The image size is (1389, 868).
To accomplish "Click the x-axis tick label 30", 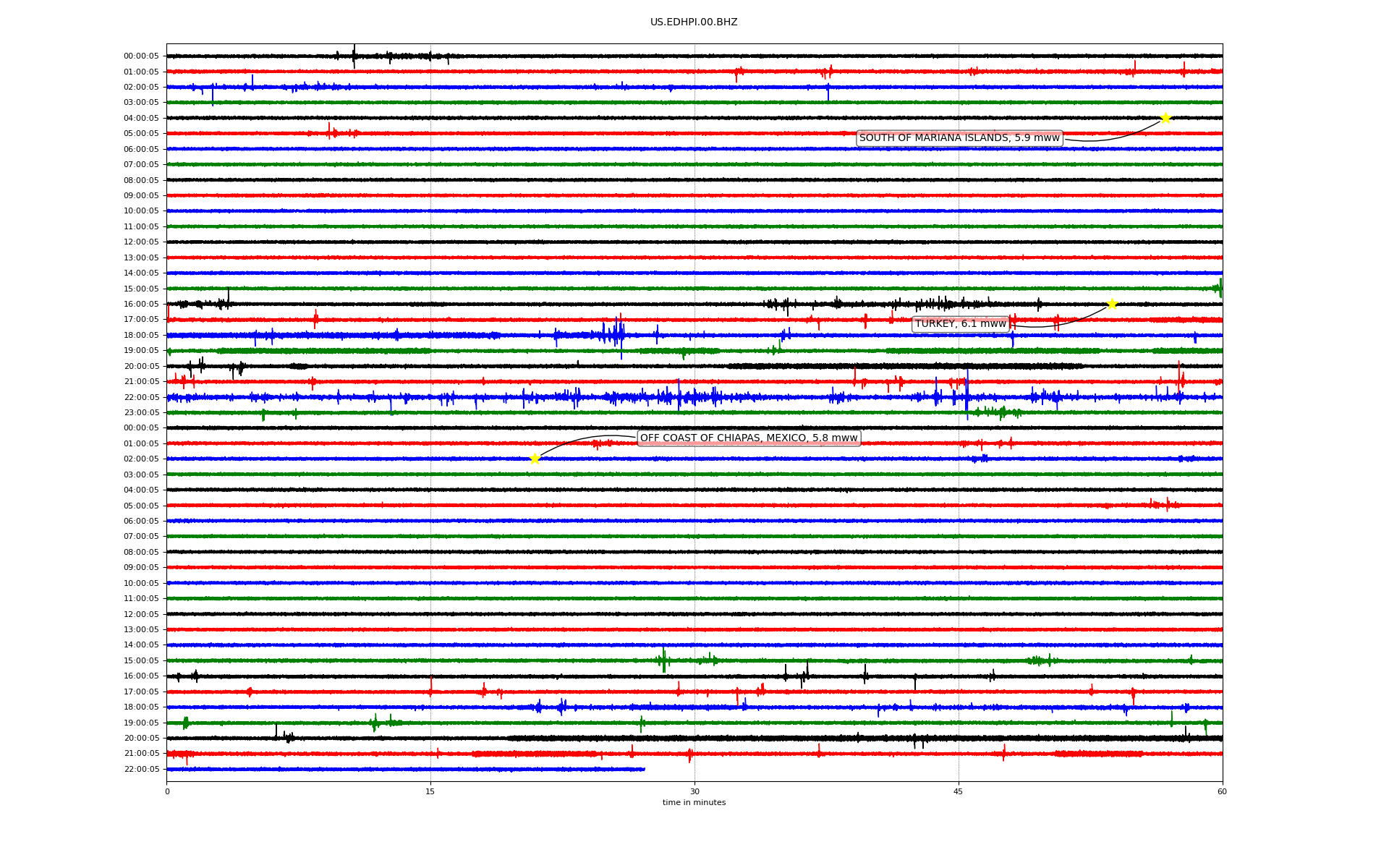I will [694, 791].
